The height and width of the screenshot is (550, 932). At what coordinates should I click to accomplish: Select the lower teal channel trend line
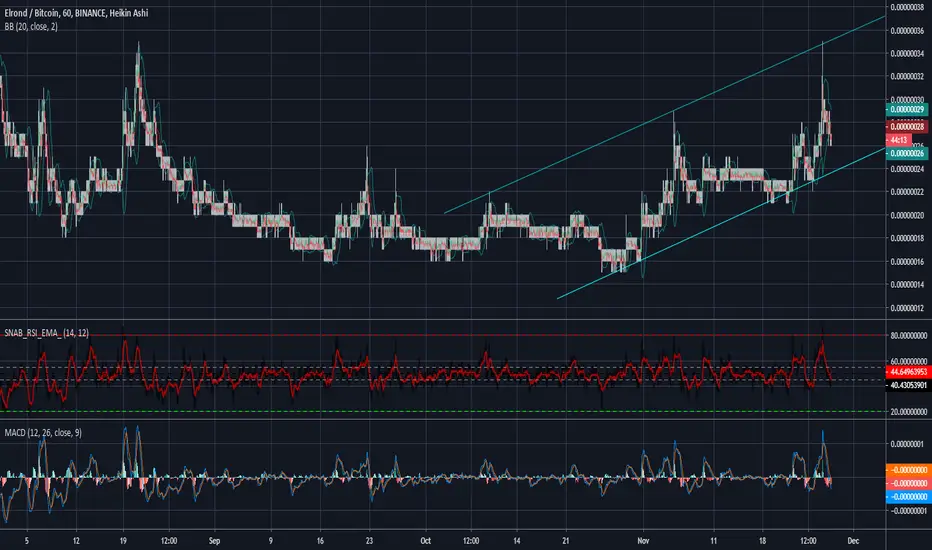[x=722, y=222]
